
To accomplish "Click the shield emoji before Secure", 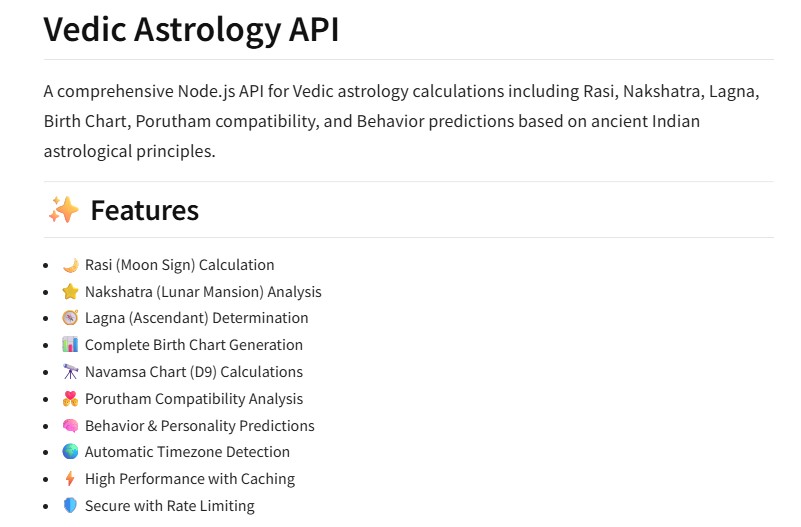I will point(70,506).
